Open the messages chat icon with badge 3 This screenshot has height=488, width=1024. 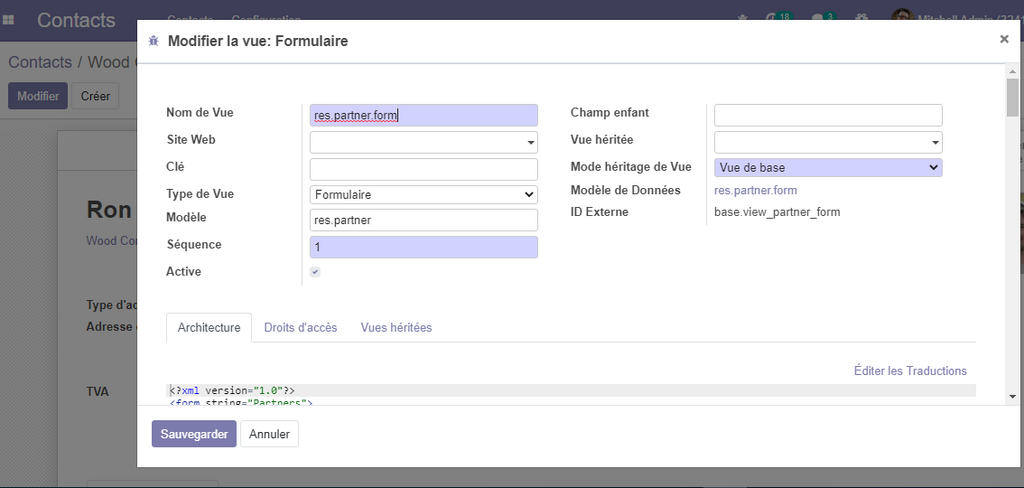coord(819,19)
